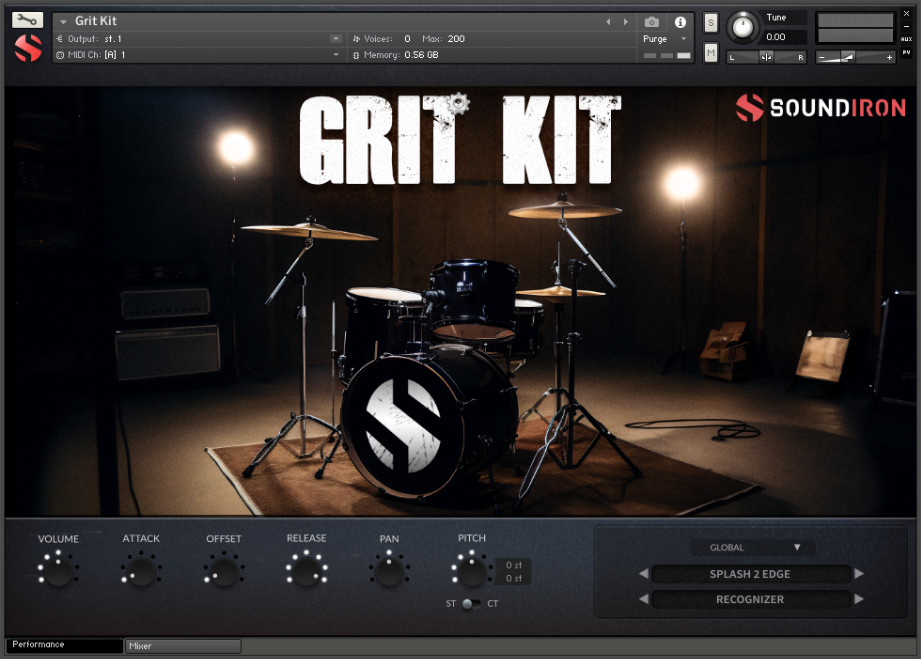Screen dimensions: 921x659
Task: Click the lower pitch readout 0 st
Action: click(x=513, y=579)
